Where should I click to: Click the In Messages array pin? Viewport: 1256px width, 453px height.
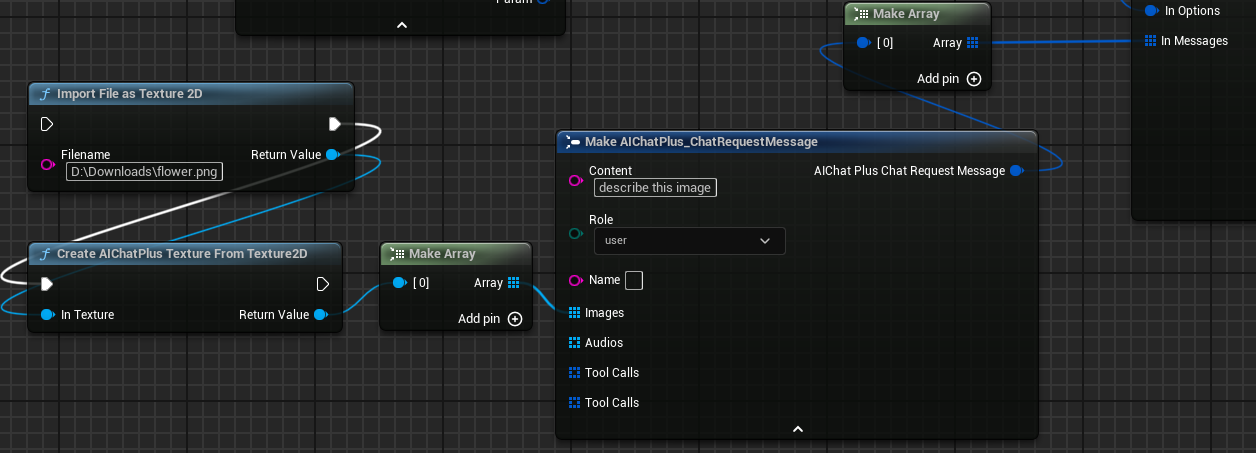[x=1151, y=41]
